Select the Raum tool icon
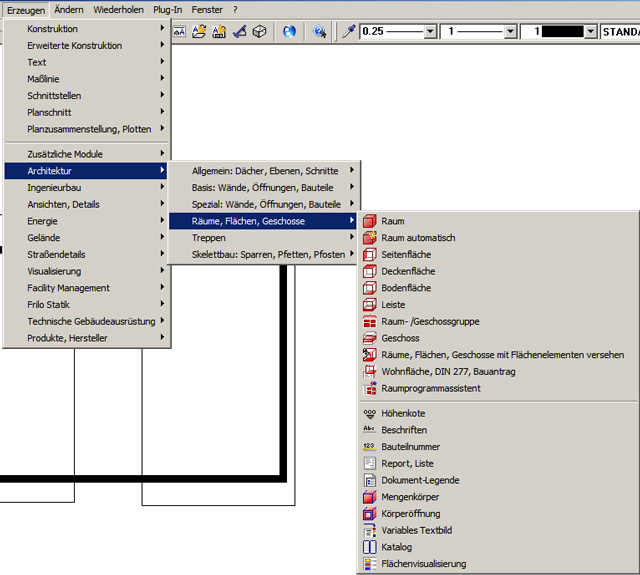The height and width of the screenshot is (575, 640). pyautogui.click(x=370, y=221)
